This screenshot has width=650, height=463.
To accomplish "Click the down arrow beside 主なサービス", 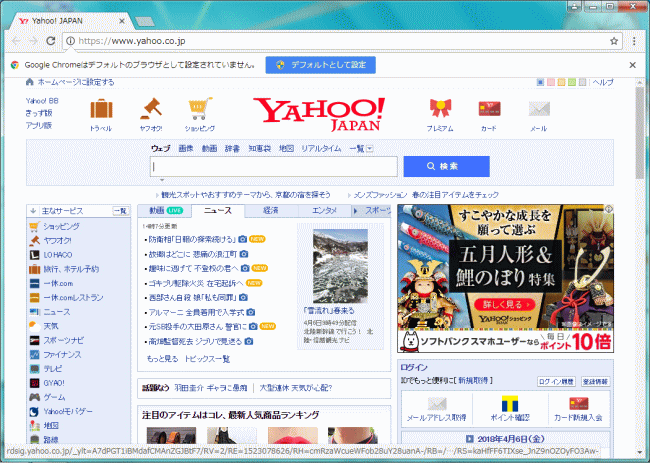I will coord(33,211).
